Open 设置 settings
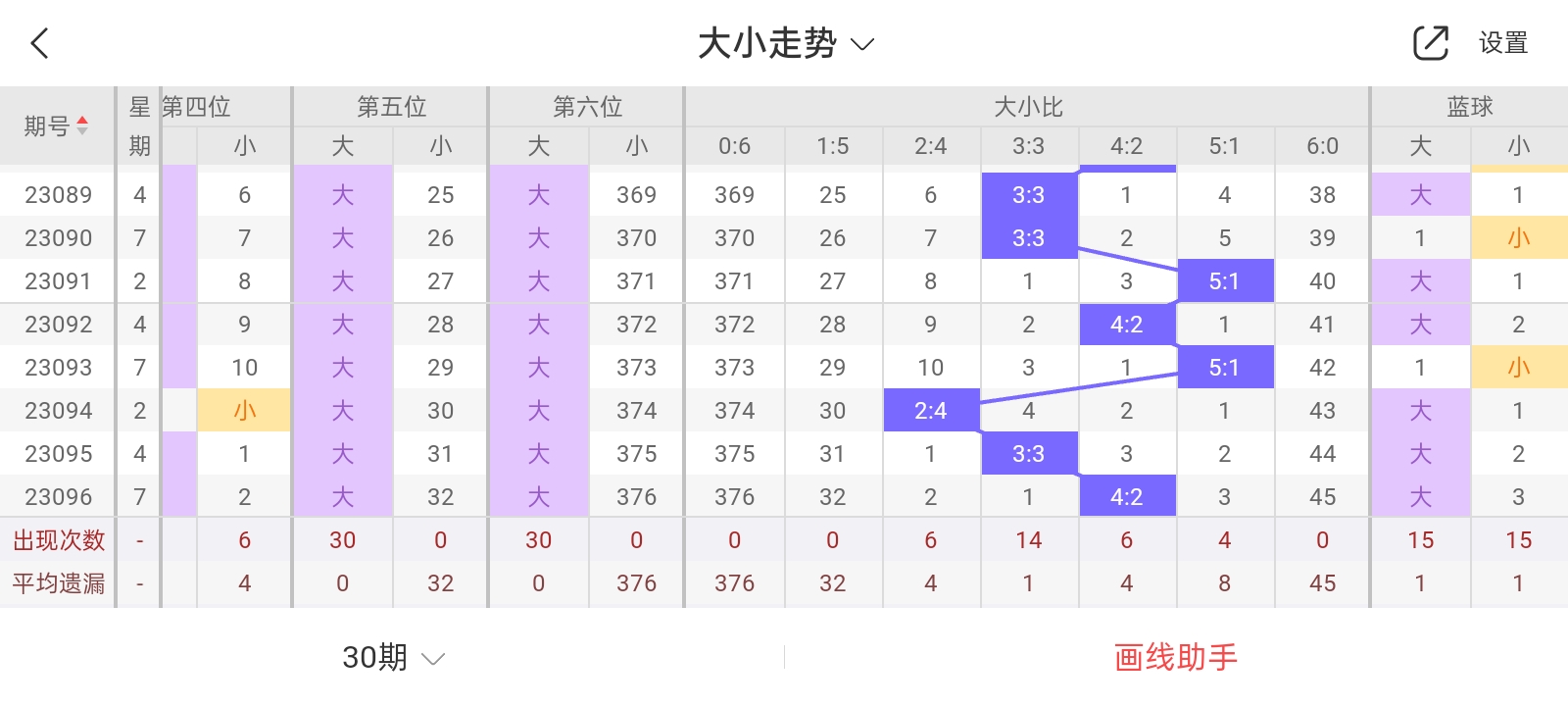This screenshot has height=706, width=1568. (x=1503, y=43)
